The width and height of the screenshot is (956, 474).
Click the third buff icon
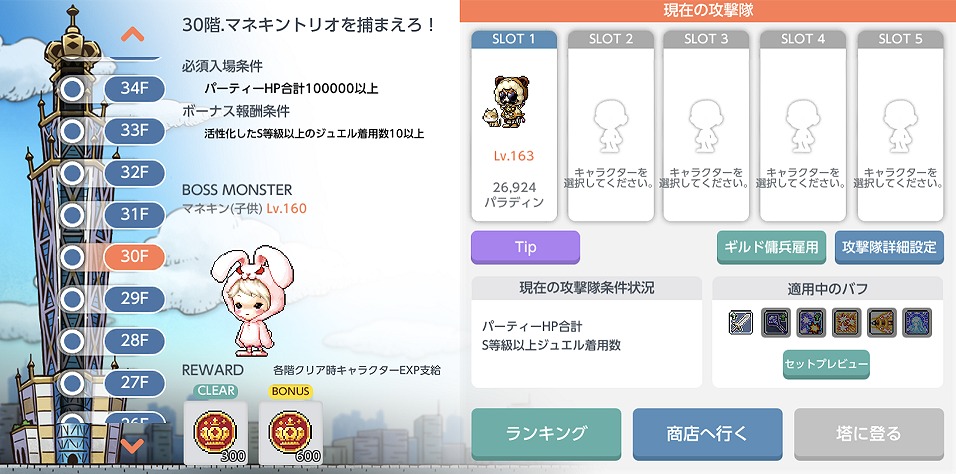point(811,322)
